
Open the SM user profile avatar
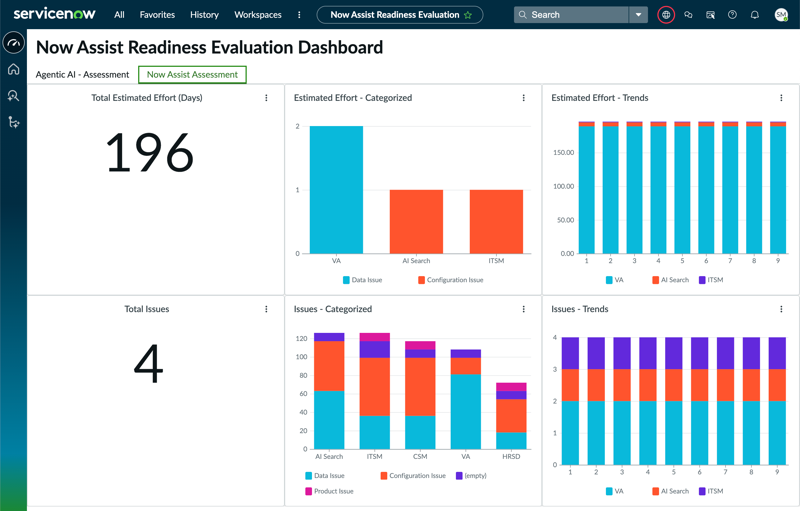[x=781, y=15]
